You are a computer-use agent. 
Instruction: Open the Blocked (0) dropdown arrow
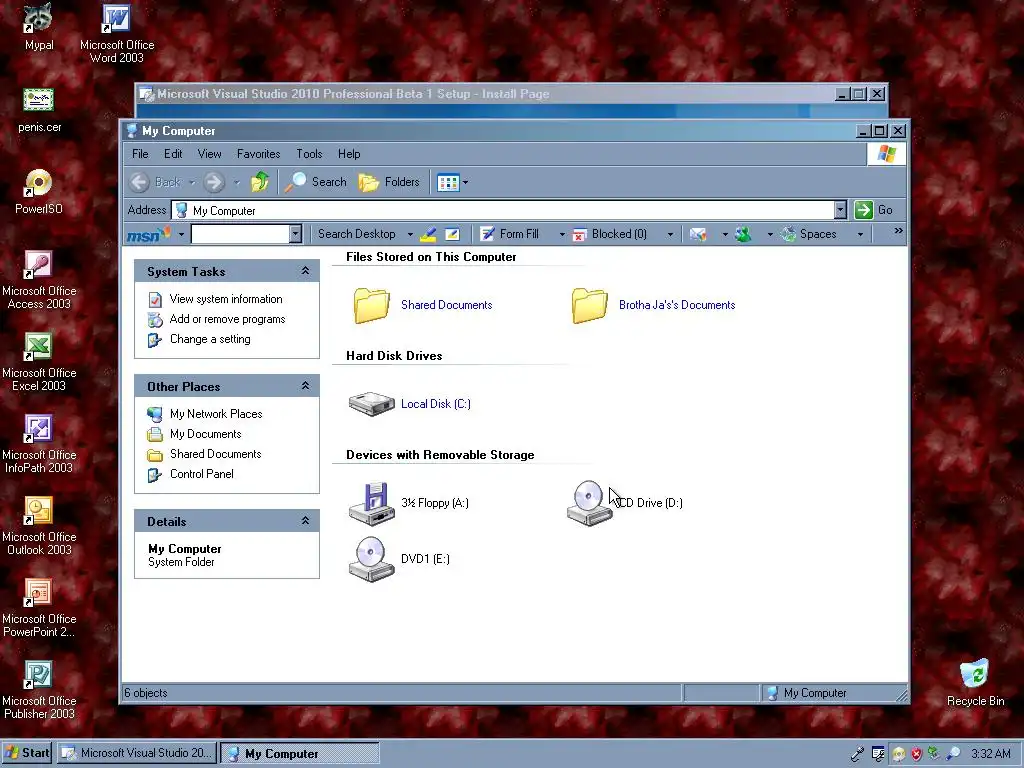point(670,234)
